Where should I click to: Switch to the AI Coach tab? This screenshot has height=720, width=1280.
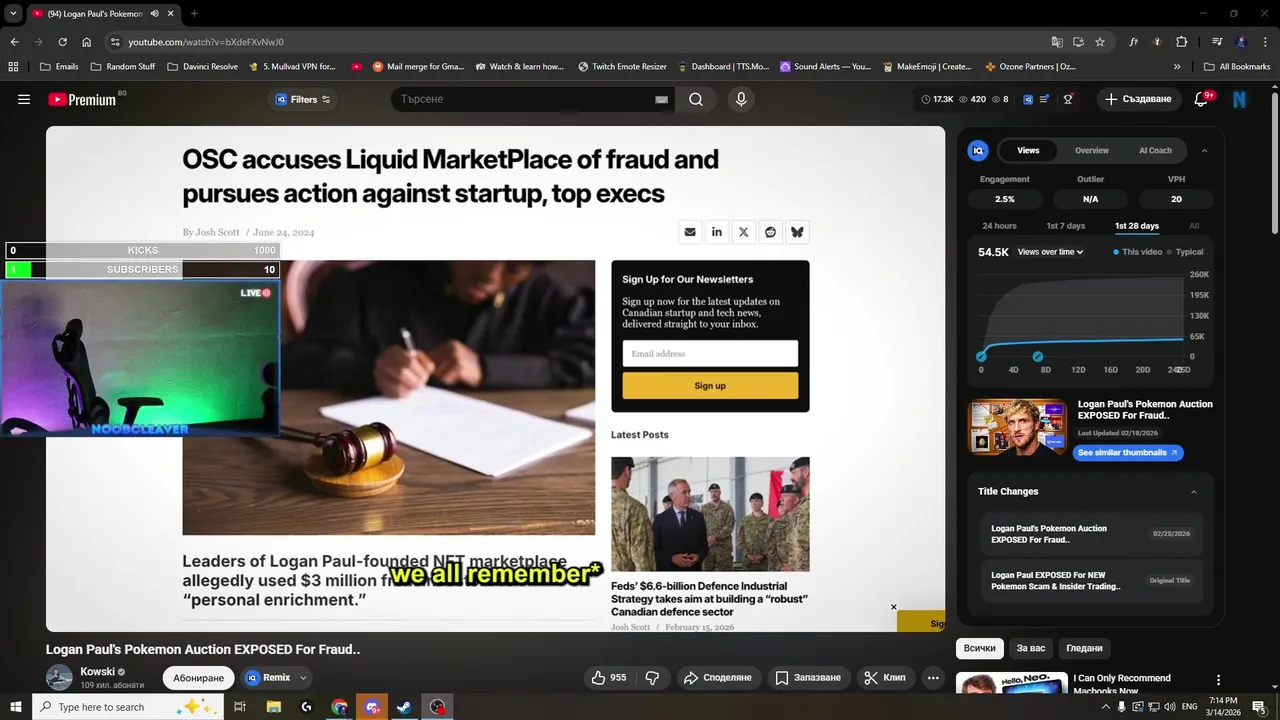click(x=1155, y=150)
